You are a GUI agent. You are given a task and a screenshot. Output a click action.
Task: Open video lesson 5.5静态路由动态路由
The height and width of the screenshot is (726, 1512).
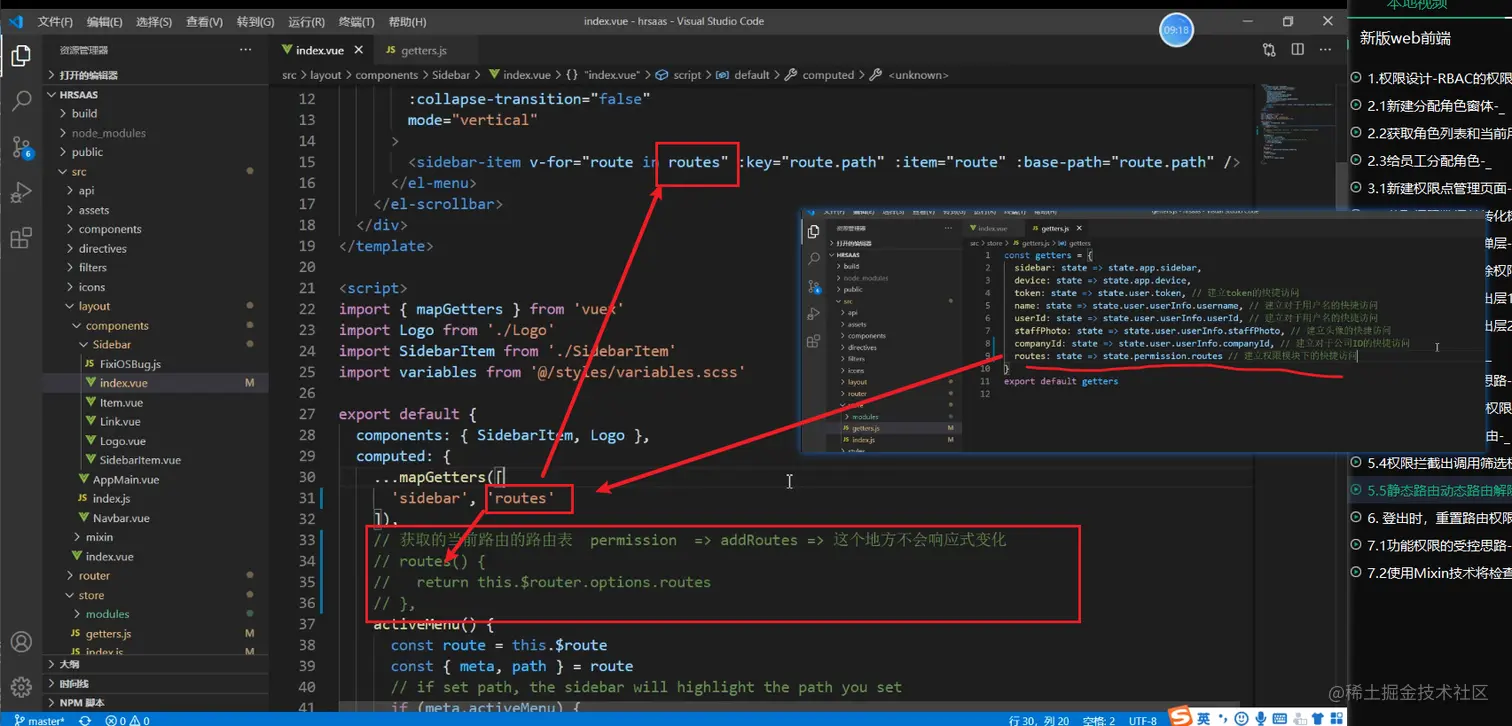pyautogui.click(x=1430, y=490)
